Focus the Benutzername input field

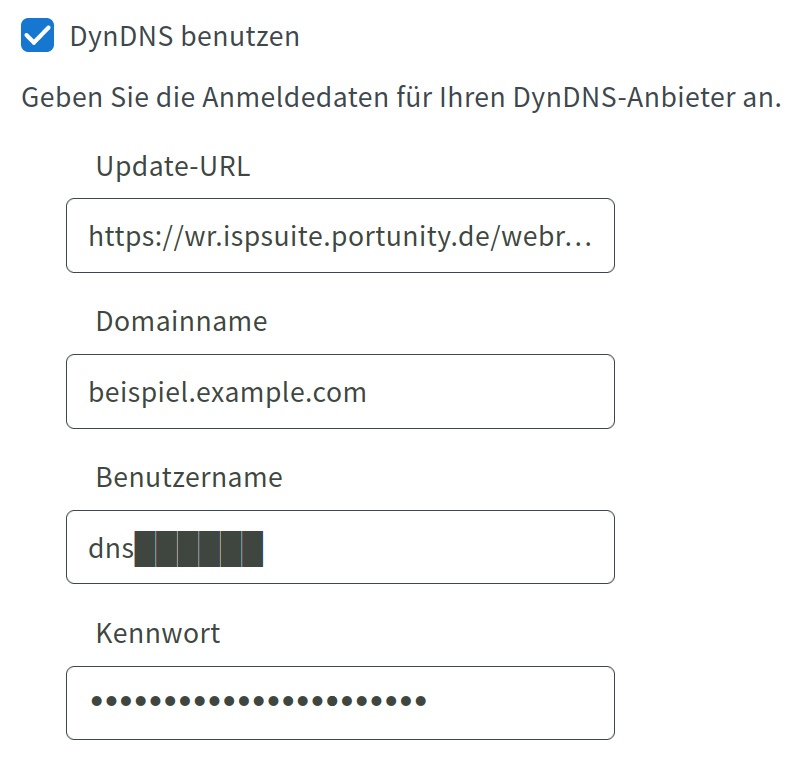[340, 548]
